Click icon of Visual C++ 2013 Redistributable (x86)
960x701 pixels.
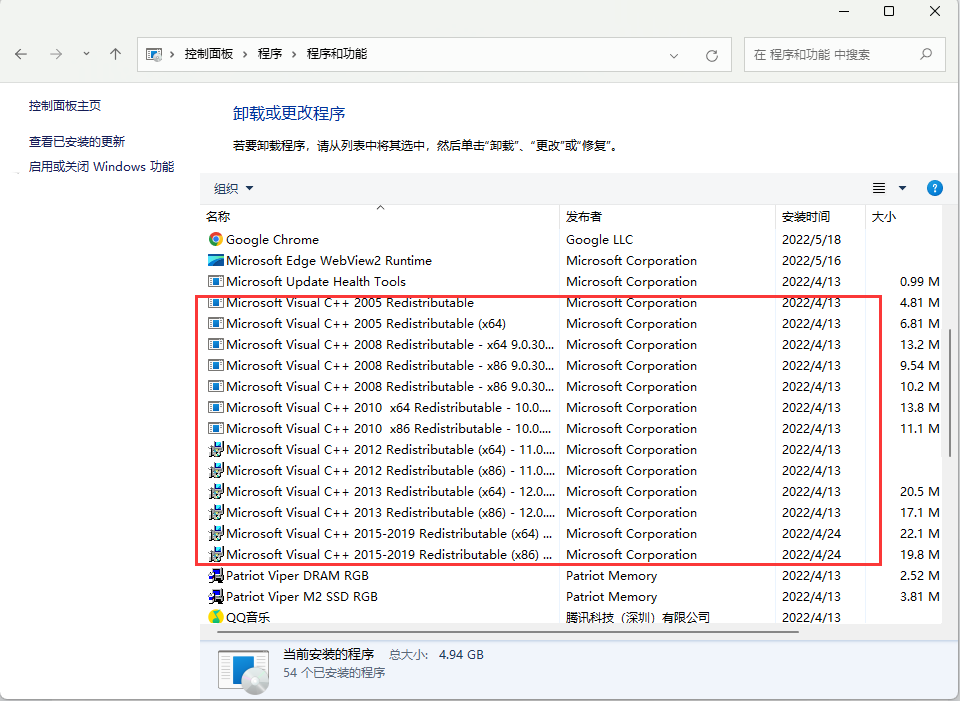click(x=216, y=512)
